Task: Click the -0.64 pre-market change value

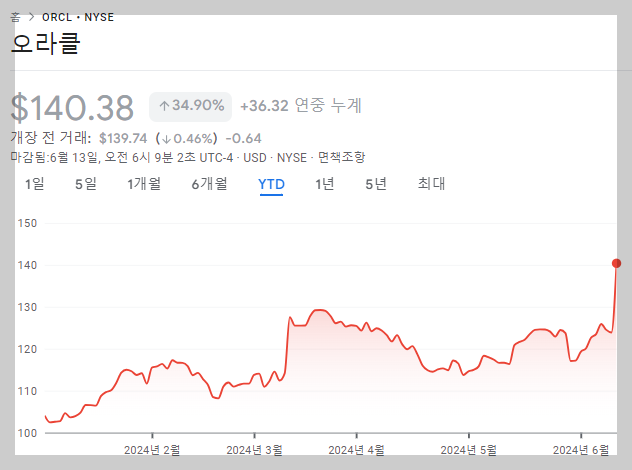Action: click(243, 138)
